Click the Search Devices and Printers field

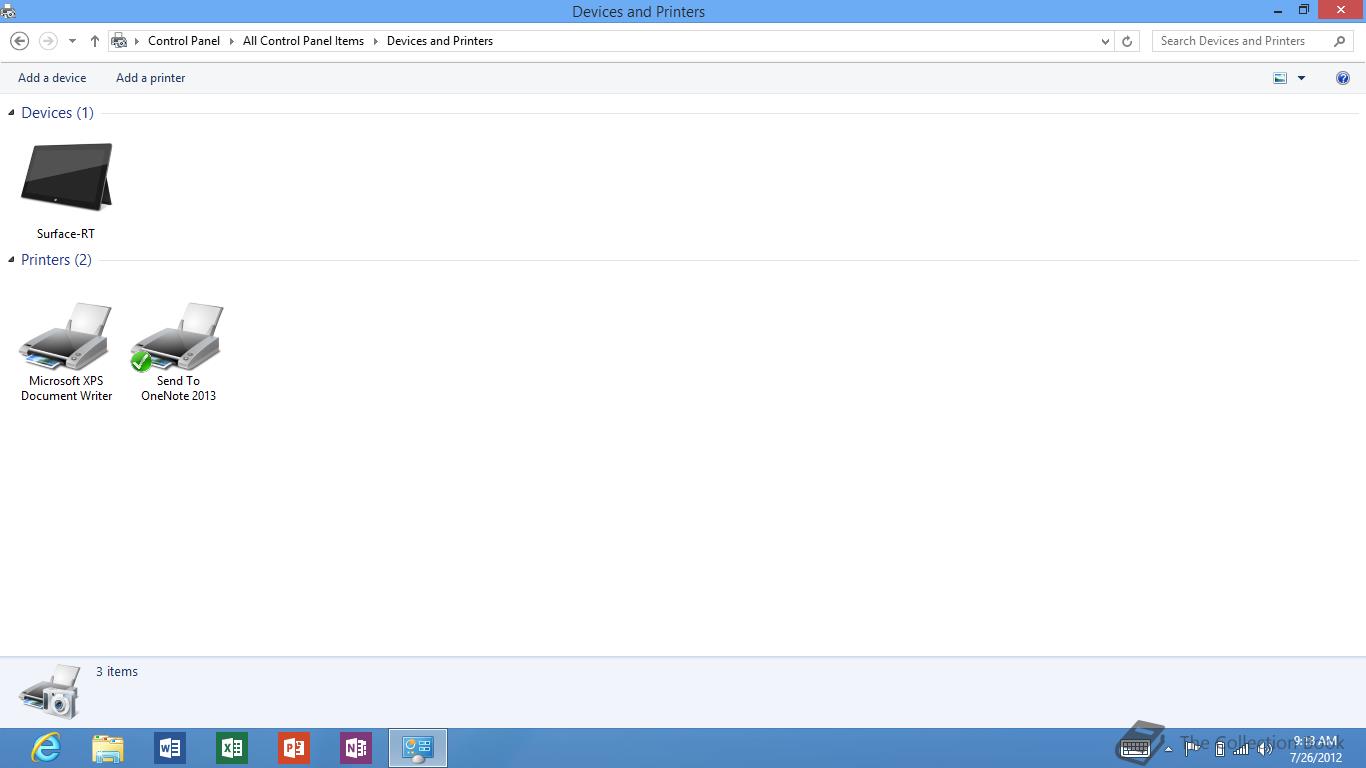coord(1252,41)
